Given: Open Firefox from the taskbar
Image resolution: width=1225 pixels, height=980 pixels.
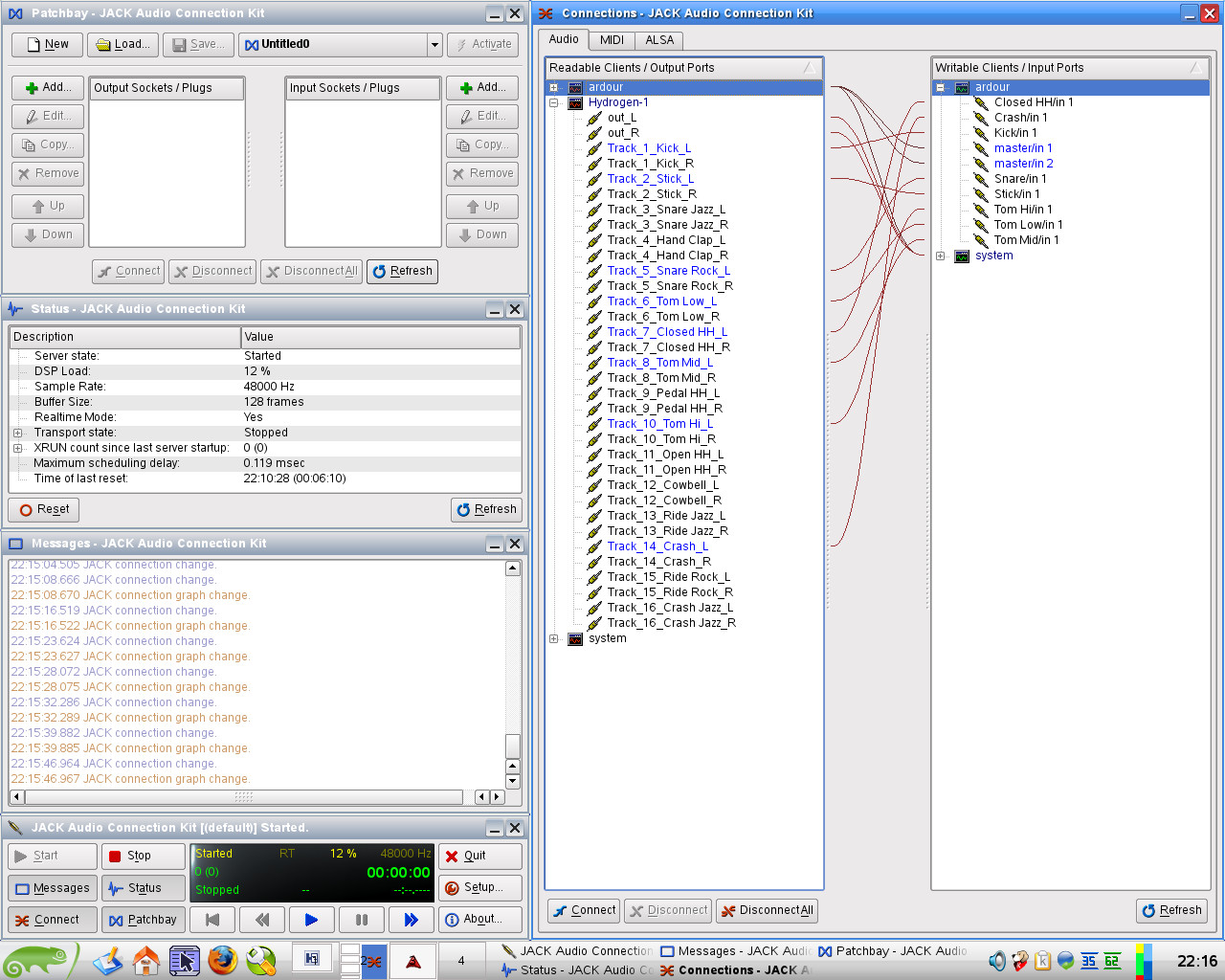Looking at the screenshot, I should [x=223, y=960].
